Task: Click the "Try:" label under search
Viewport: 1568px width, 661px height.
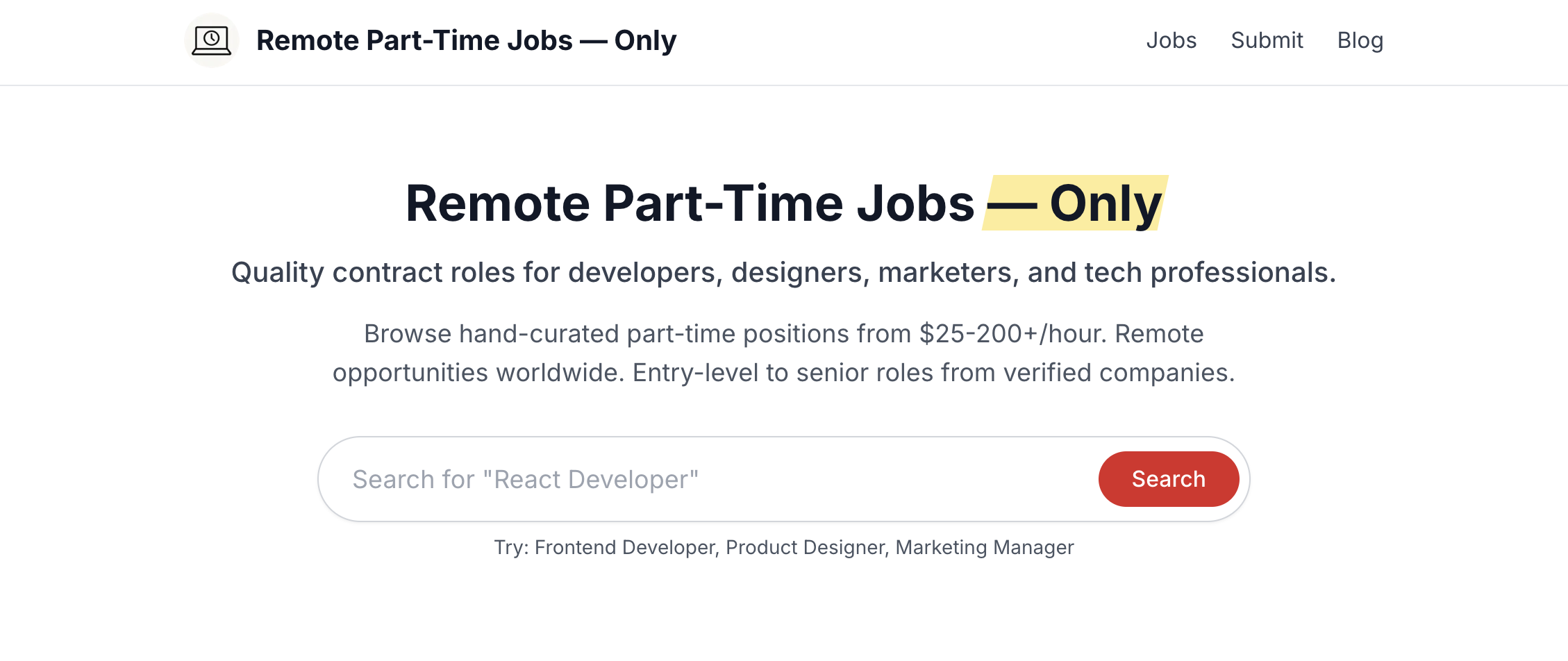Action: [511, 547]
